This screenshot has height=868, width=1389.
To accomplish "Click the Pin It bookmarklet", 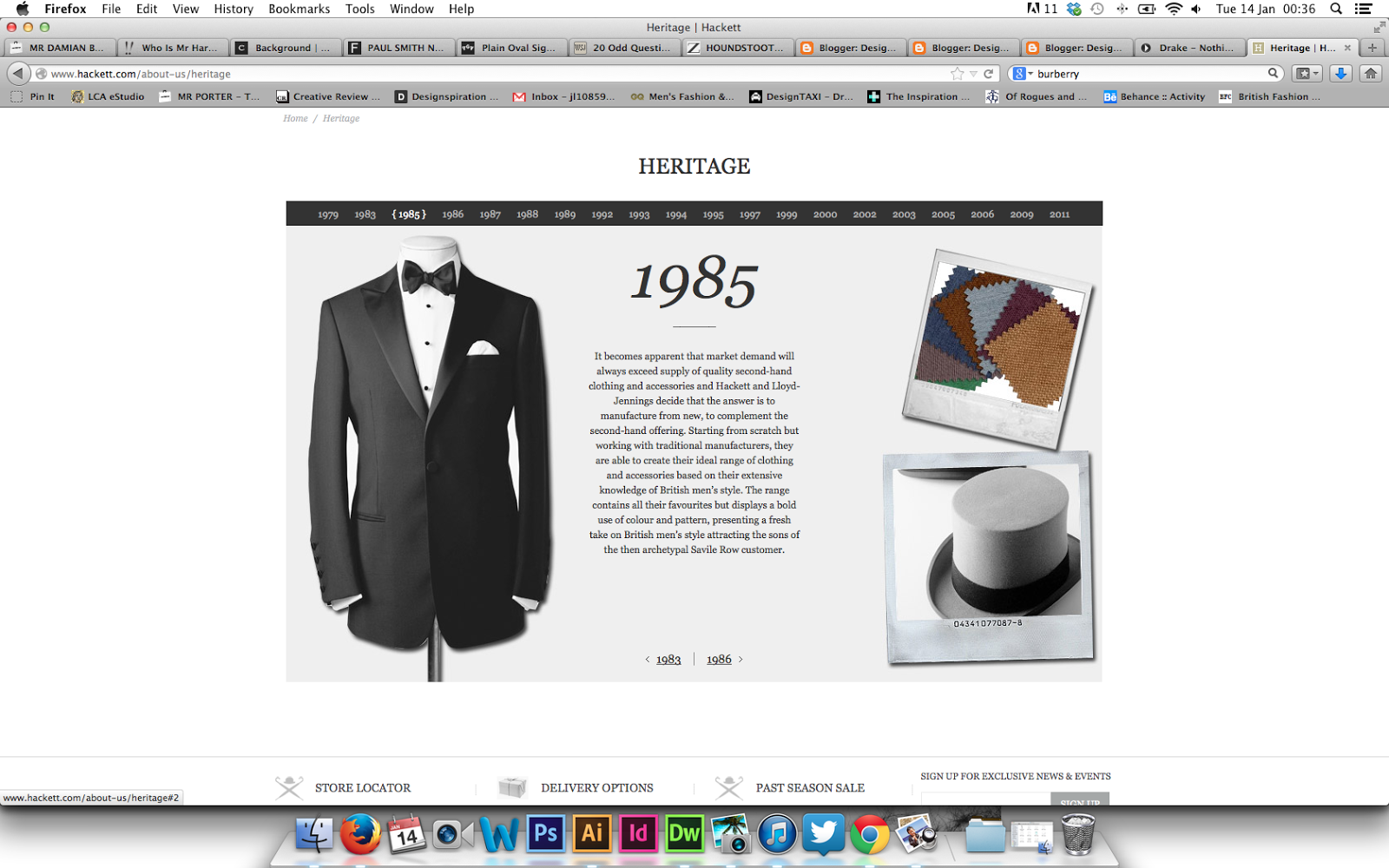I will click(33, 96).
